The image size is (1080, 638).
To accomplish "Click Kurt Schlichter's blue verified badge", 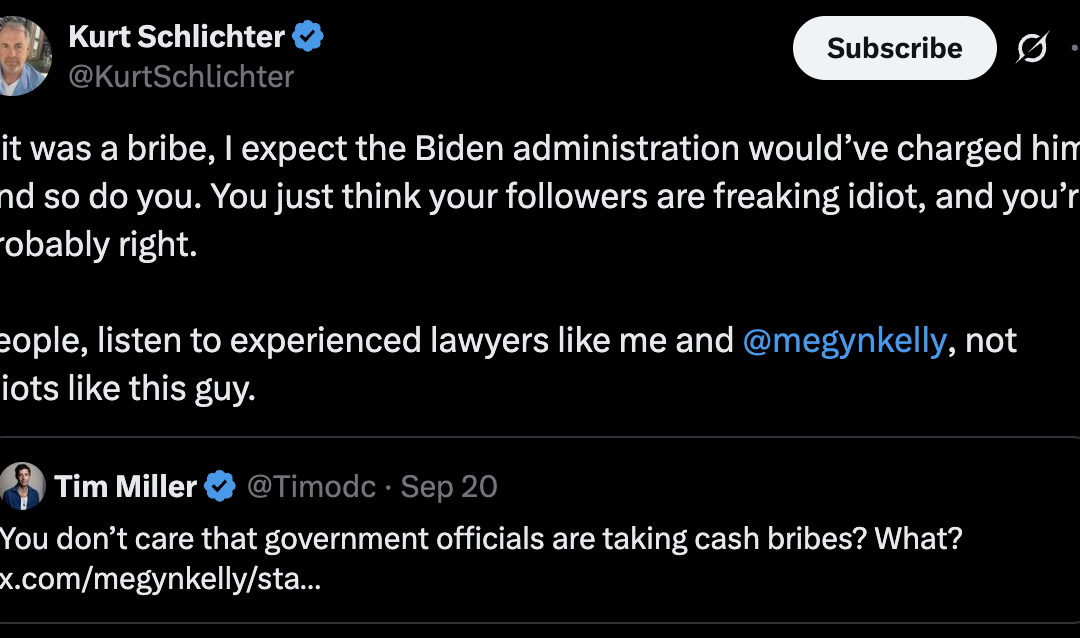I will [308, 37].
